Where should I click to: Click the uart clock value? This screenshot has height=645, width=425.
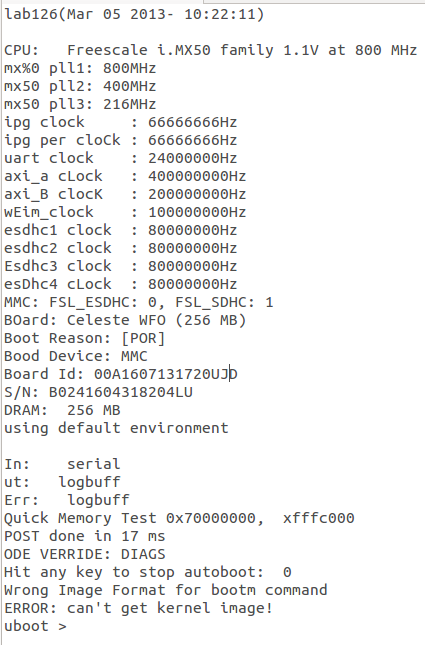193,158
